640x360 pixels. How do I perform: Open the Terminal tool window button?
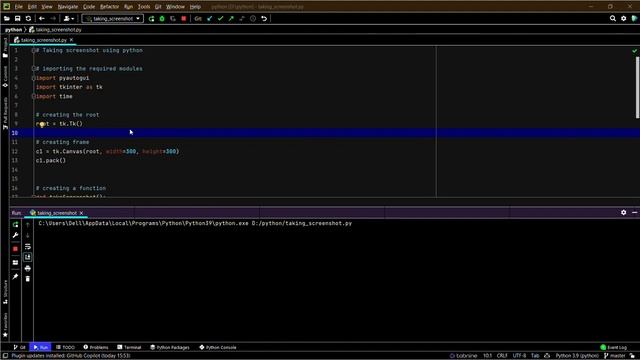point(129,347)
